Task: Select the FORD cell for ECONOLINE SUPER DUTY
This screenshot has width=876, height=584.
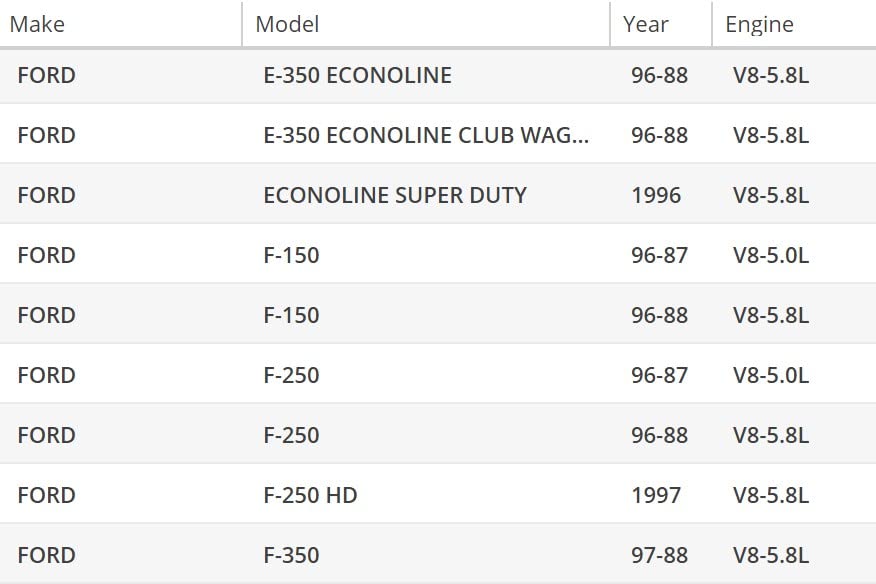Action: coord(46,195)
